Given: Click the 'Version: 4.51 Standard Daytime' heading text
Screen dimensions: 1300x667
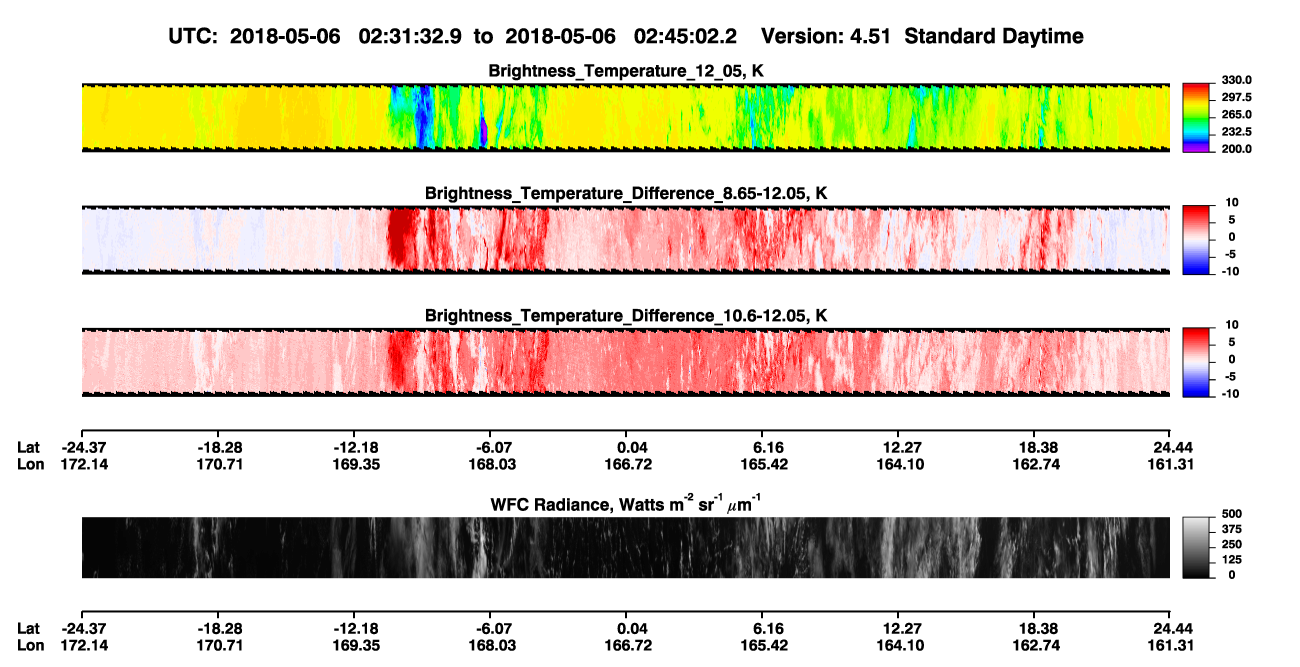Looking at the screenshot, I should (x=922, y=36).
